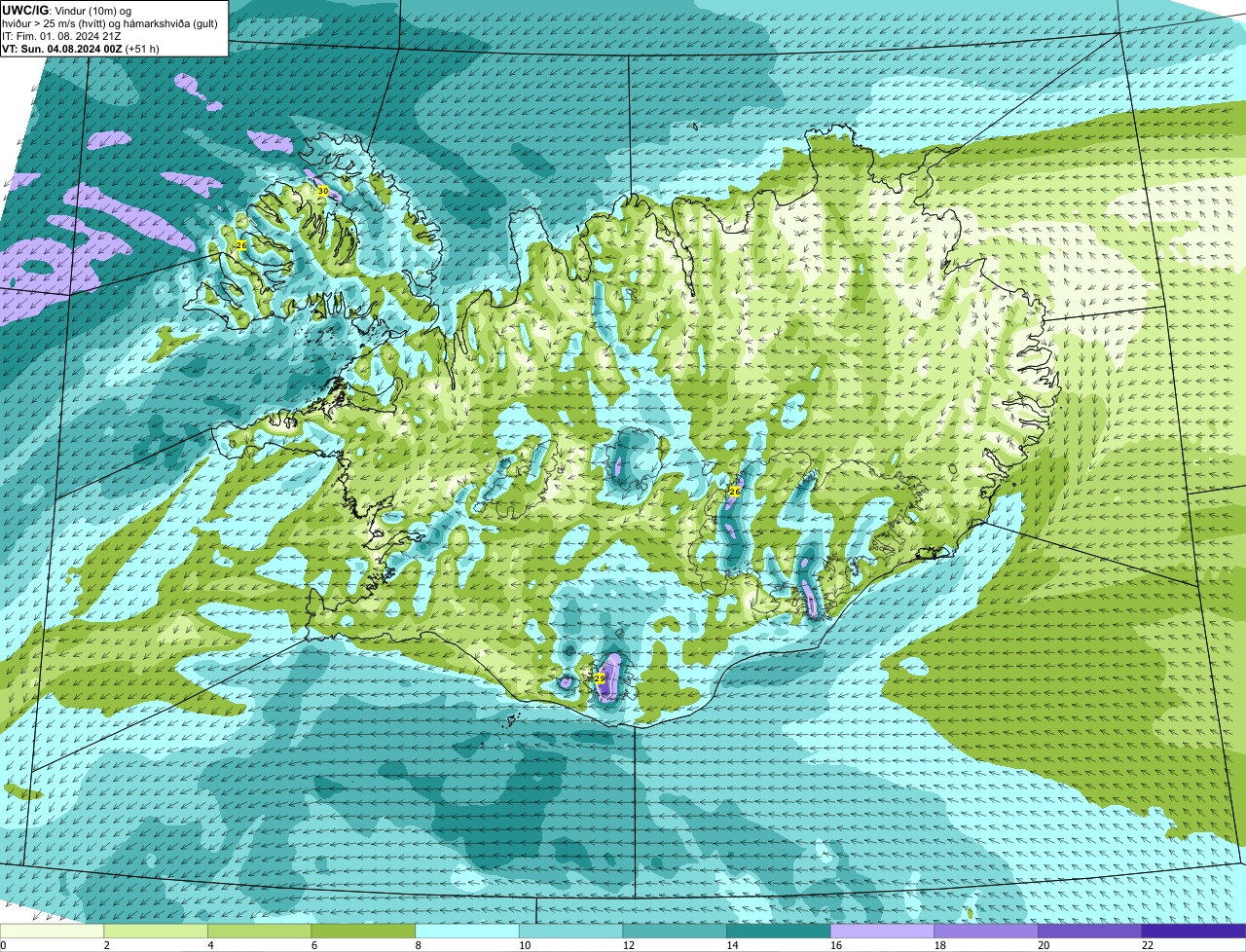Click the scale label "6"
This screenshot has width=1246, height=952.
314,945
